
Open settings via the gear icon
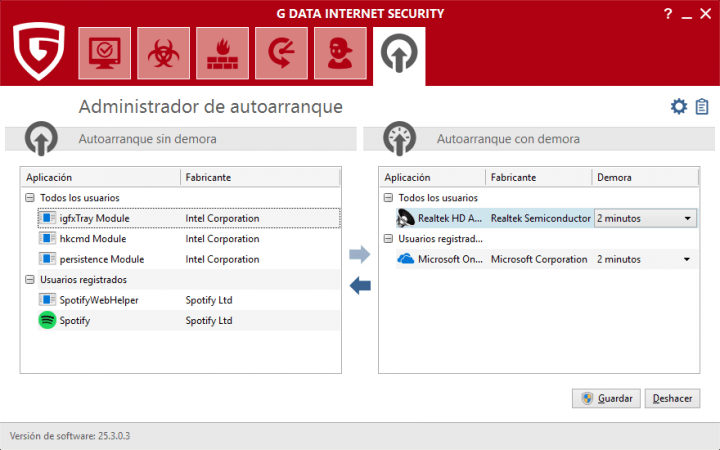679,107
